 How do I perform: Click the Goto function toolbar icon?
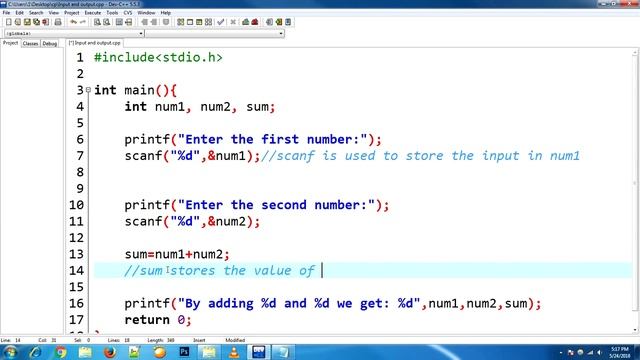(119, 22)
